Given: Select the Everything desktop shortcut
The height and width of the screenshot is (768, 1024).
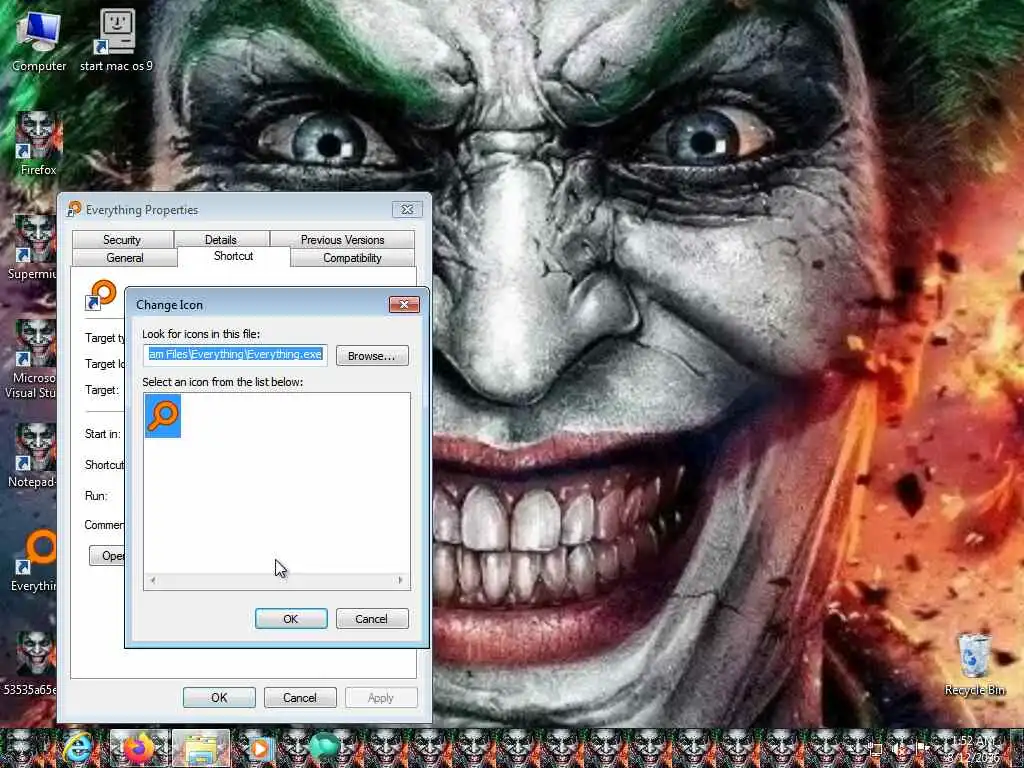Looking at the screenshot, I should 34,560.
